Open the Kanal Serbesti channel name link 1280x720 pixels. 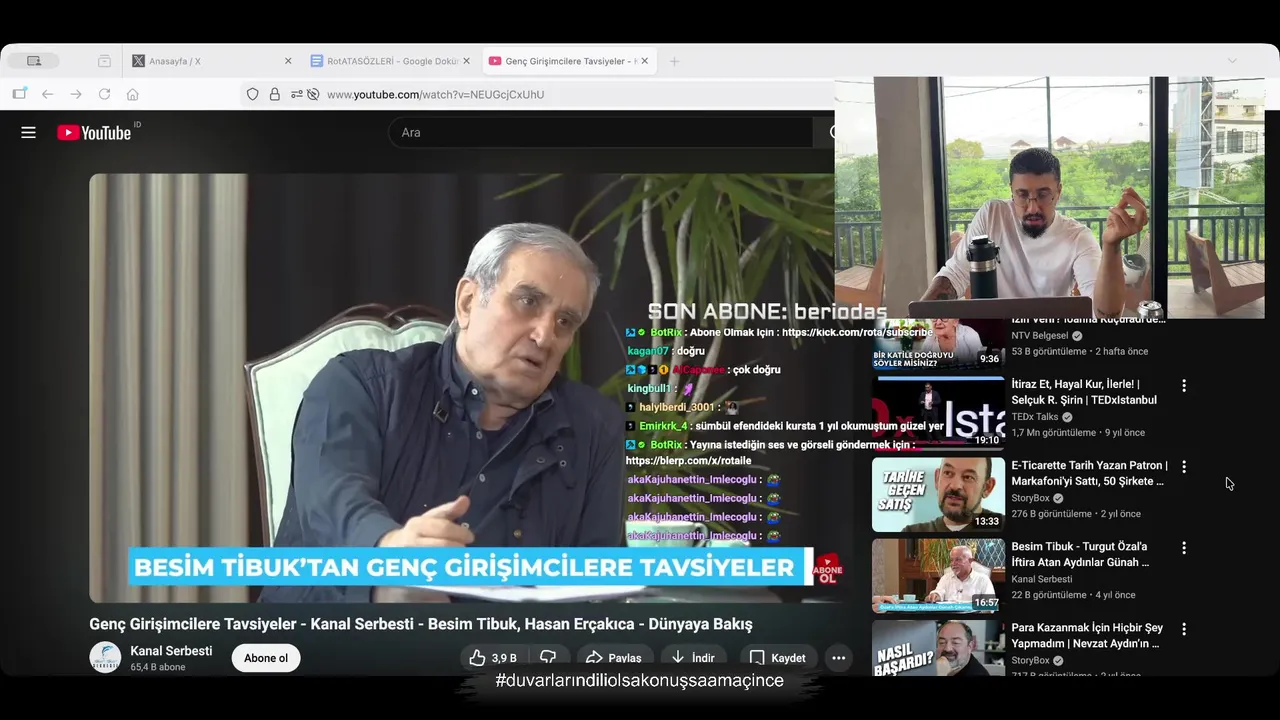tap(171, 651)
